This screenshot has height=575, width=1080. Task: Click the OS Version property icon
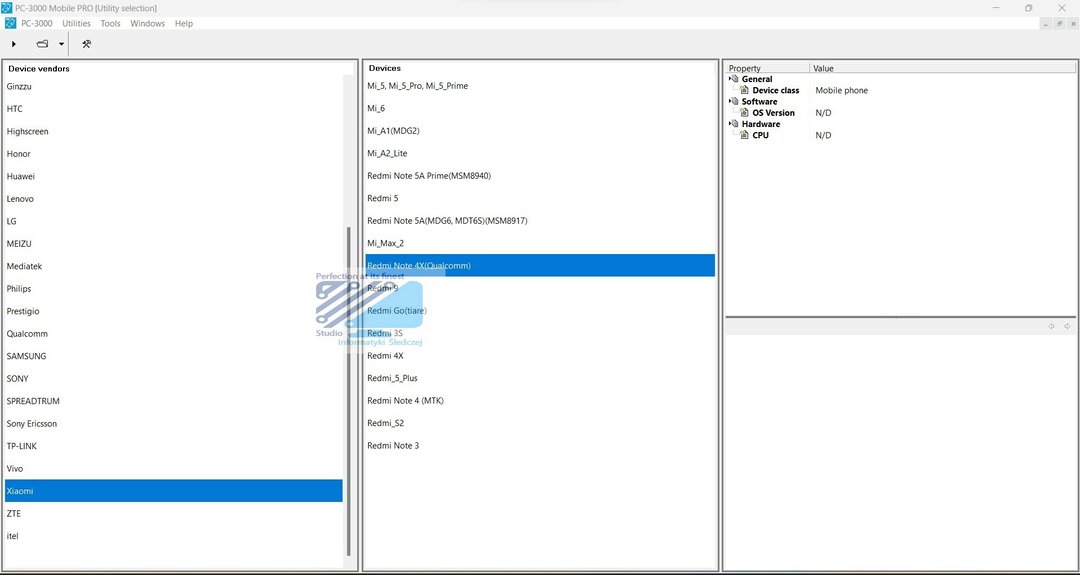click(x=745, y=113)
